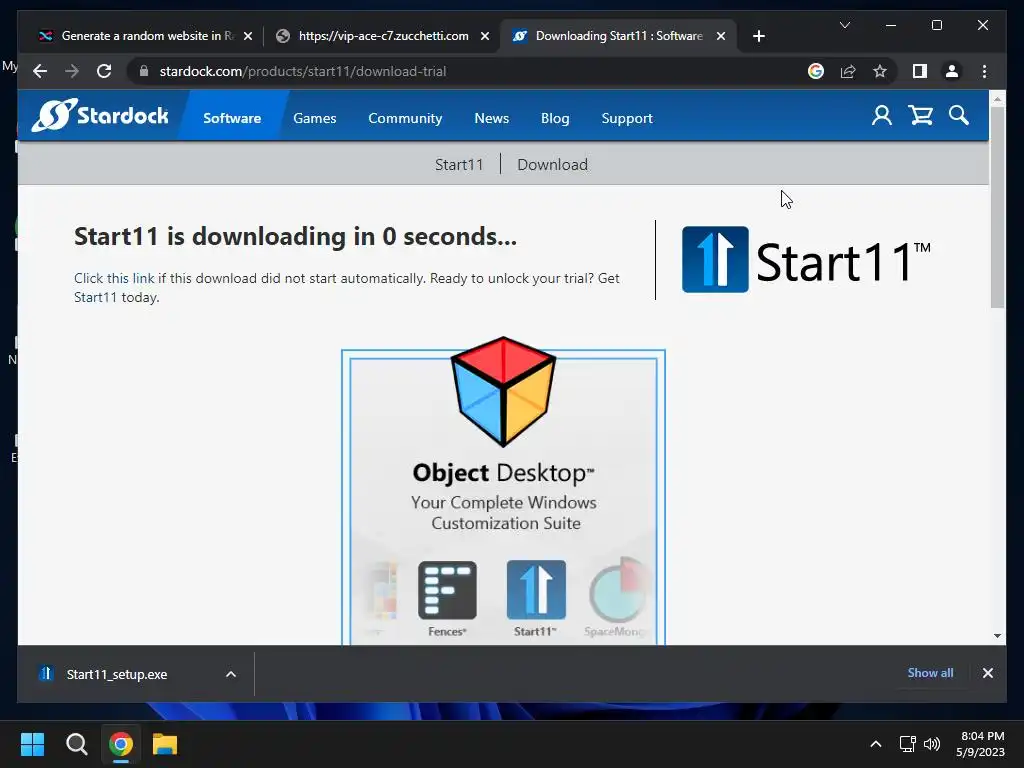Click the Download sub-navigation link
Viewport: 1024px width, 768px height.
(552, 165)
